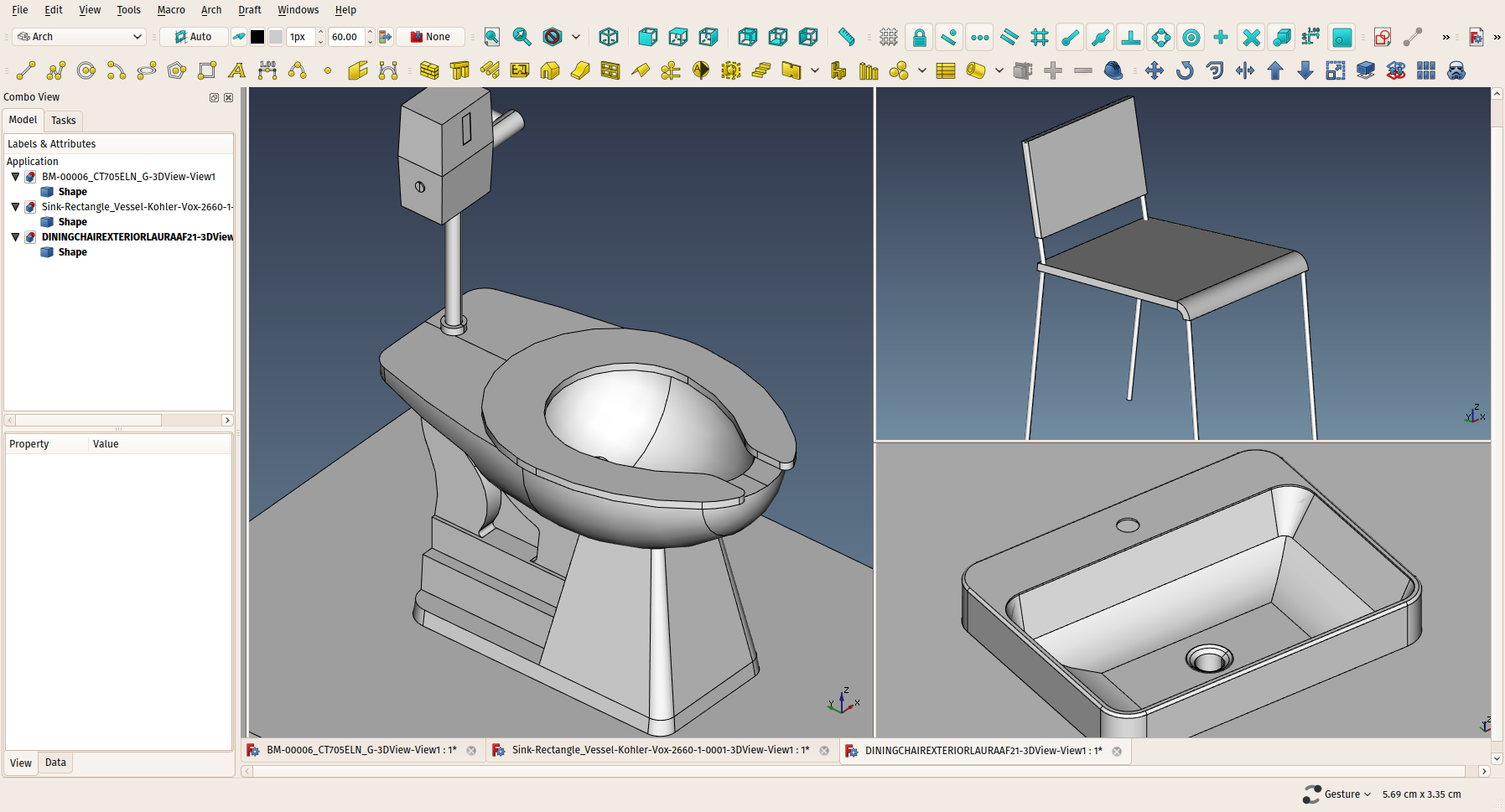Toggle snap to center

1191,37
